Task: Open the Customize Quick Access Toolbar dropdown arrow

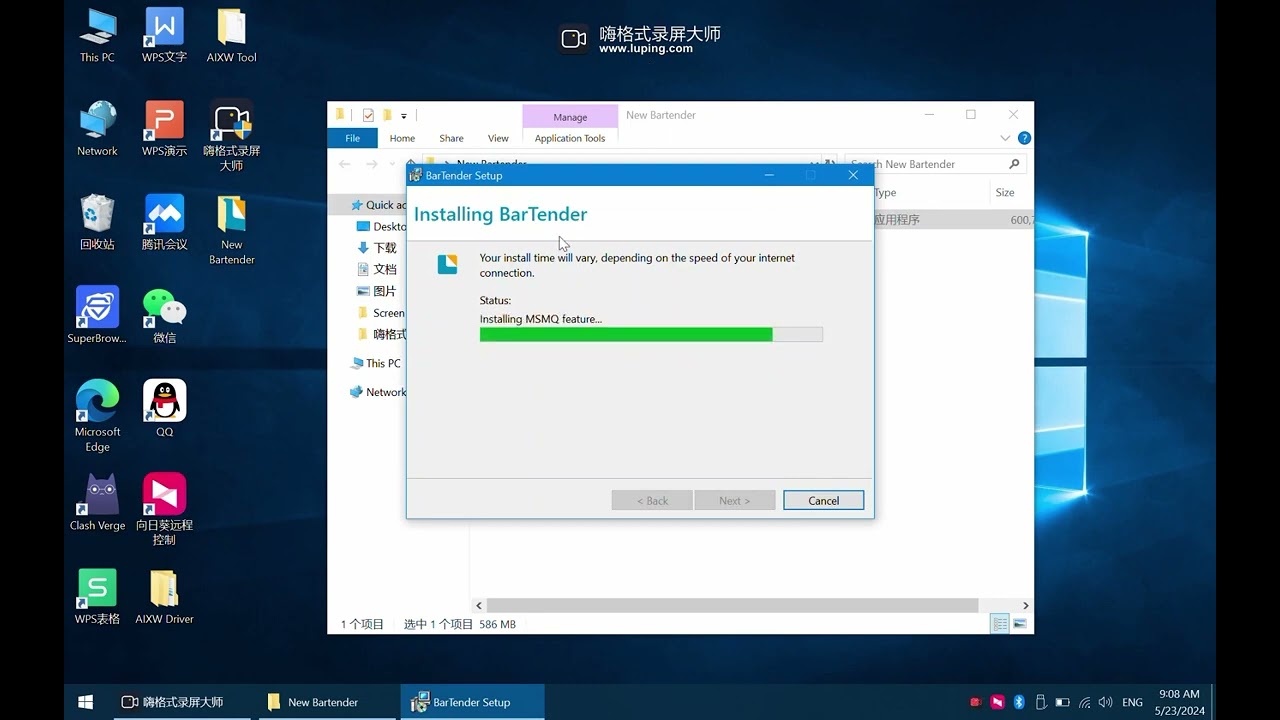Action: coord(404,116)
